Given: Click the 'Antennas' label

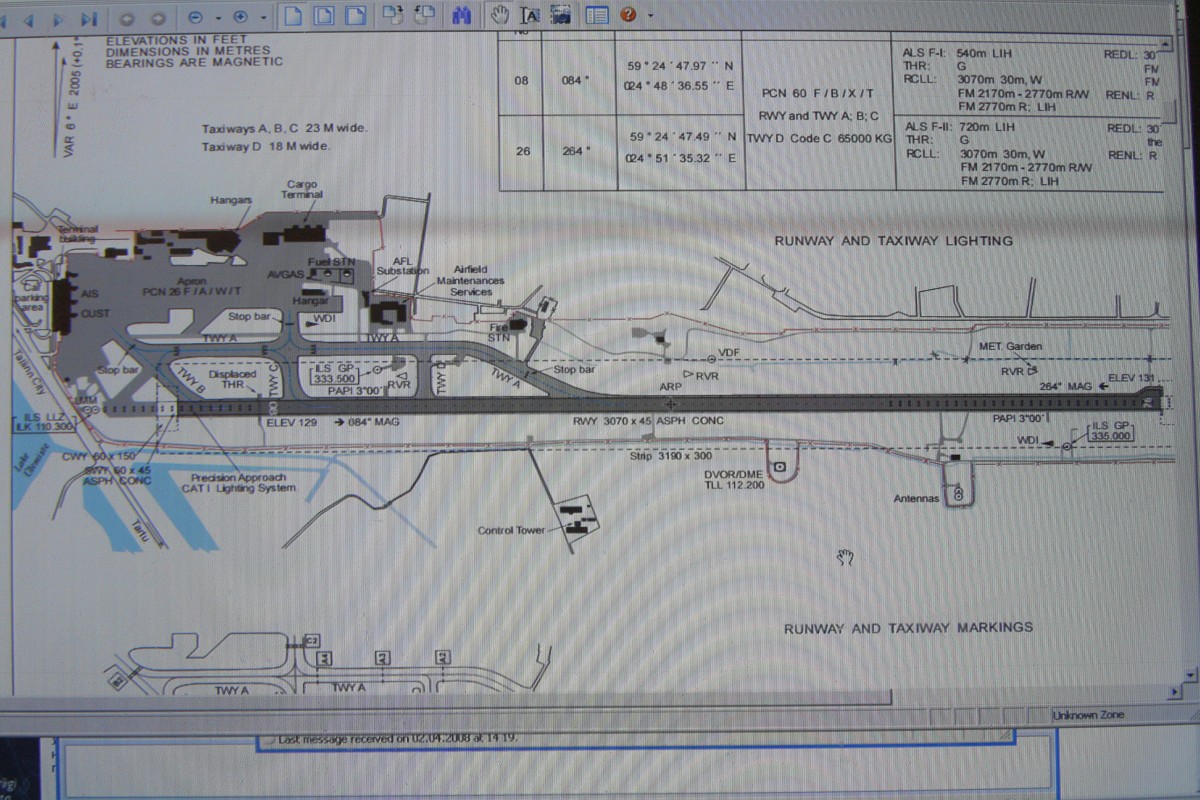Looking at the screenshot, I should coord(916,498).
